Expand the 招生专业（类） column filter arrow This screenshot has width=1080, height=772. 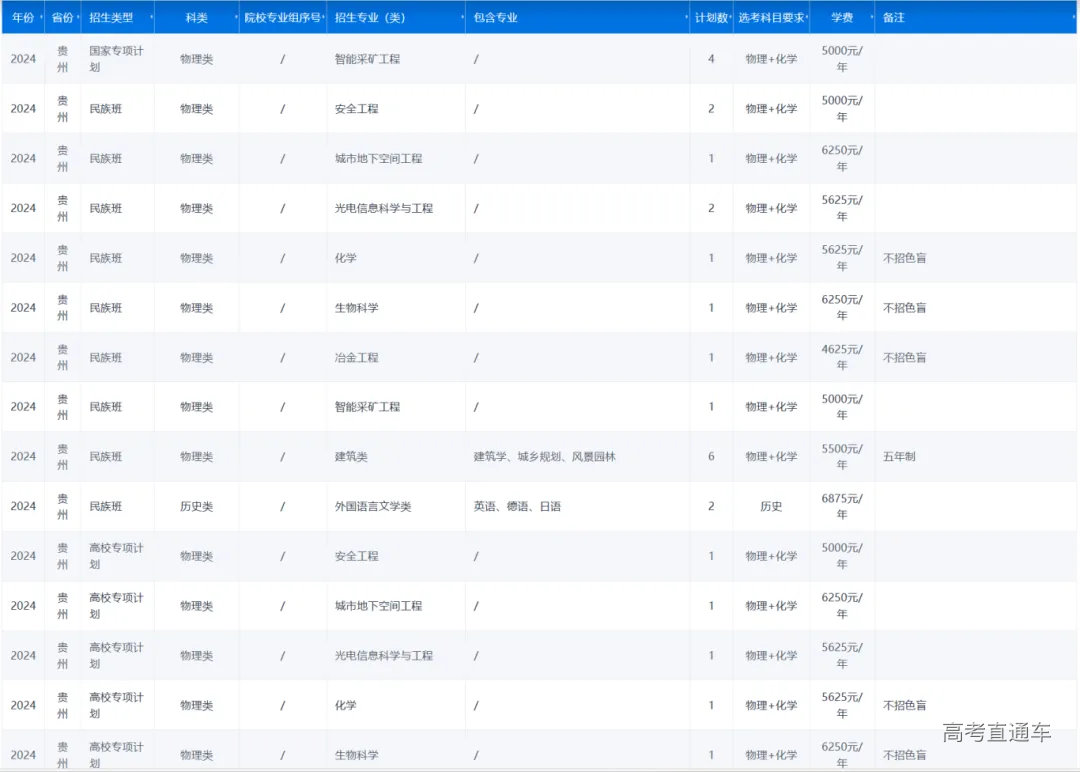coord(463,18)
